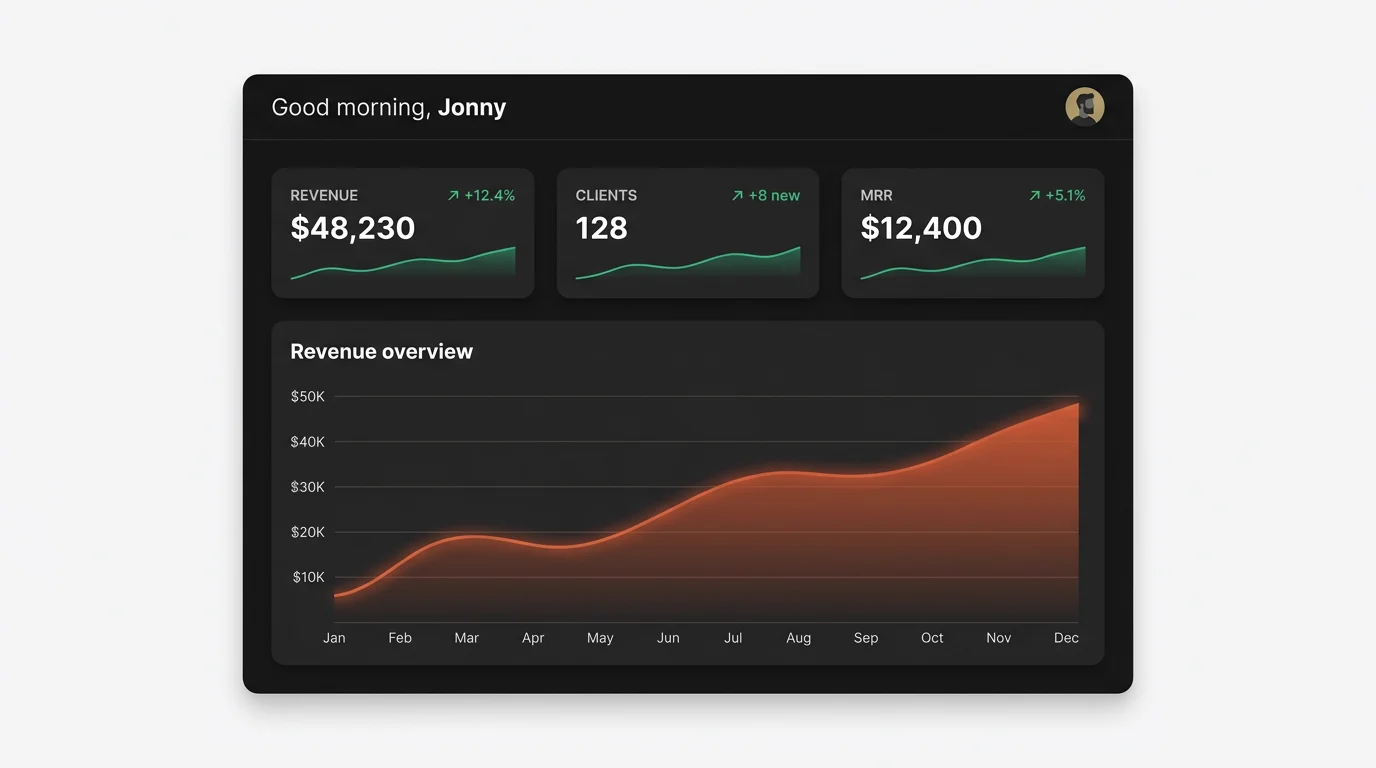Click the Clients card sparkline chart
This screenshot has height=768, width=1376.
tap(688, 263)
